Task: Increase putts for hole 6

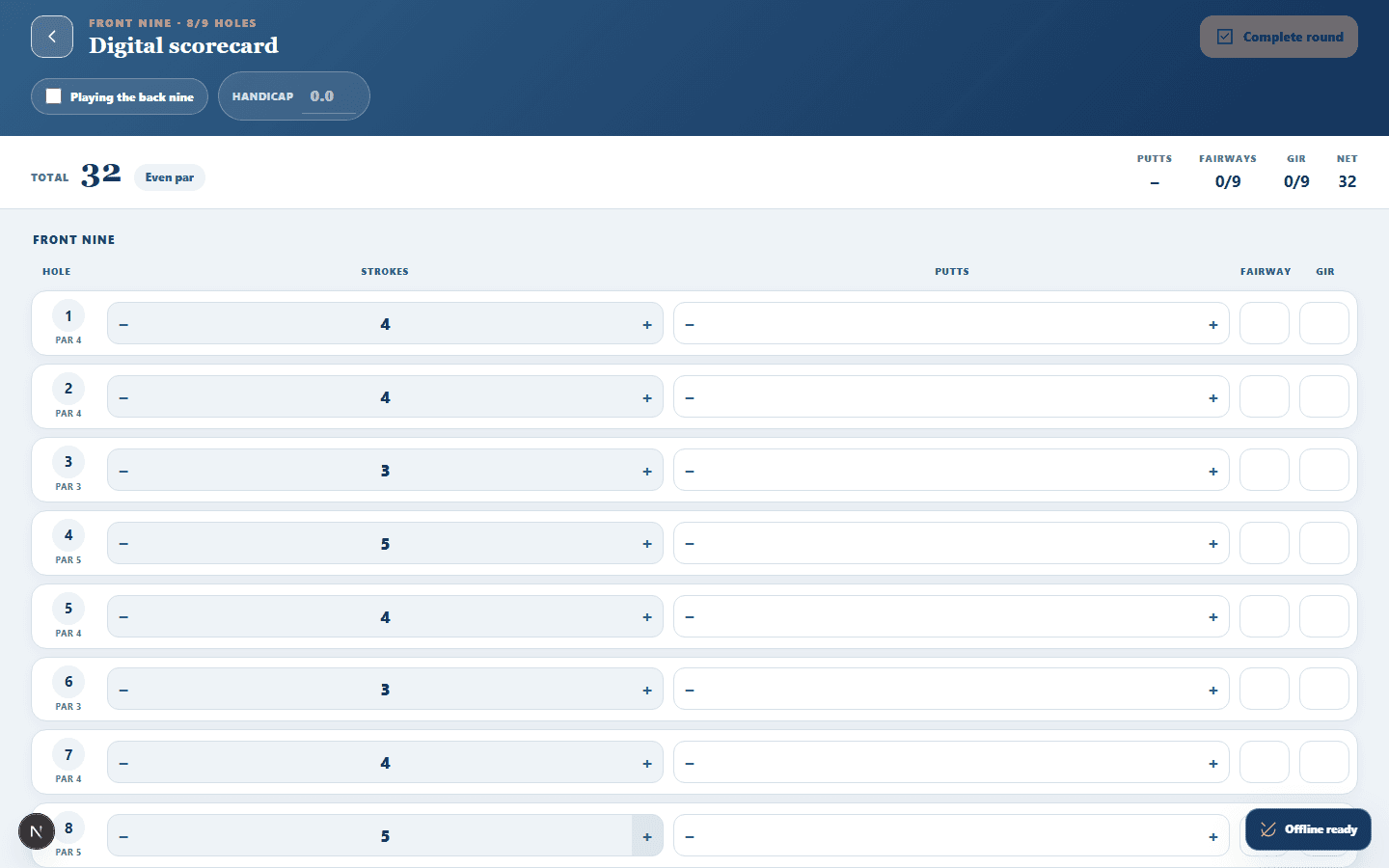Action: 1213,690
